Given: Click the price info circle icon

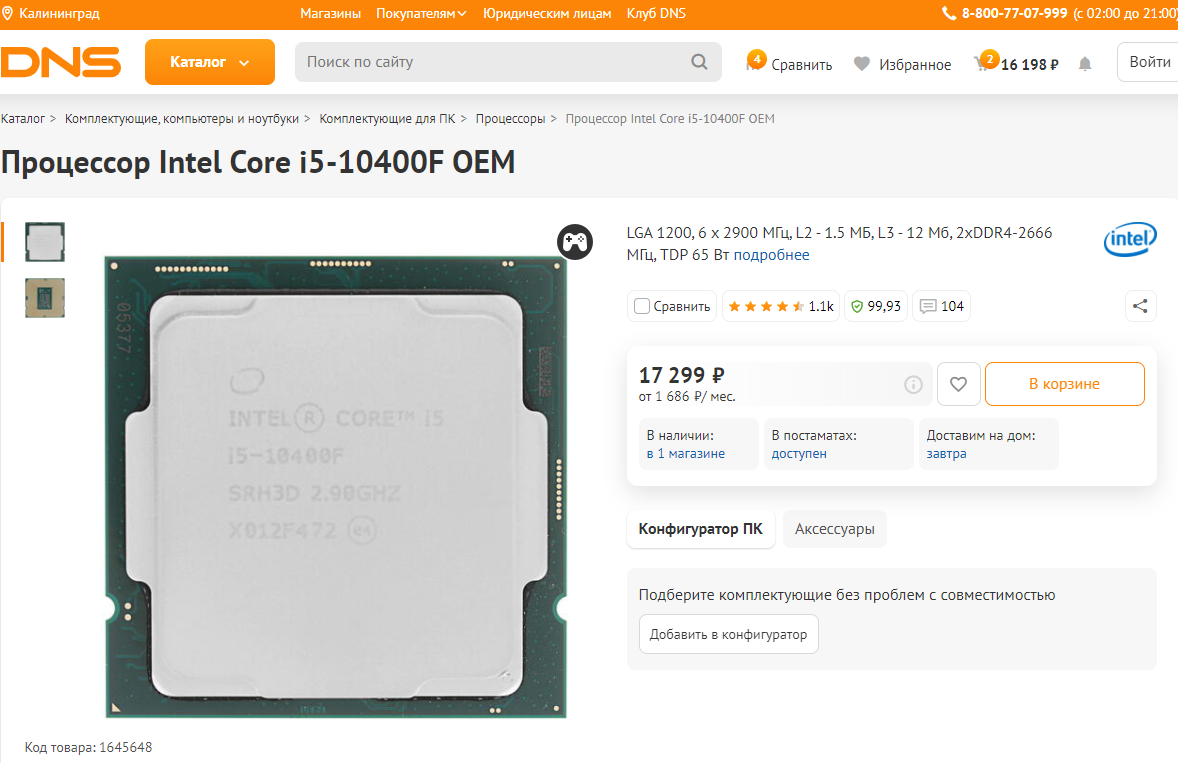Looking at the screenshot, I should 913,385.
